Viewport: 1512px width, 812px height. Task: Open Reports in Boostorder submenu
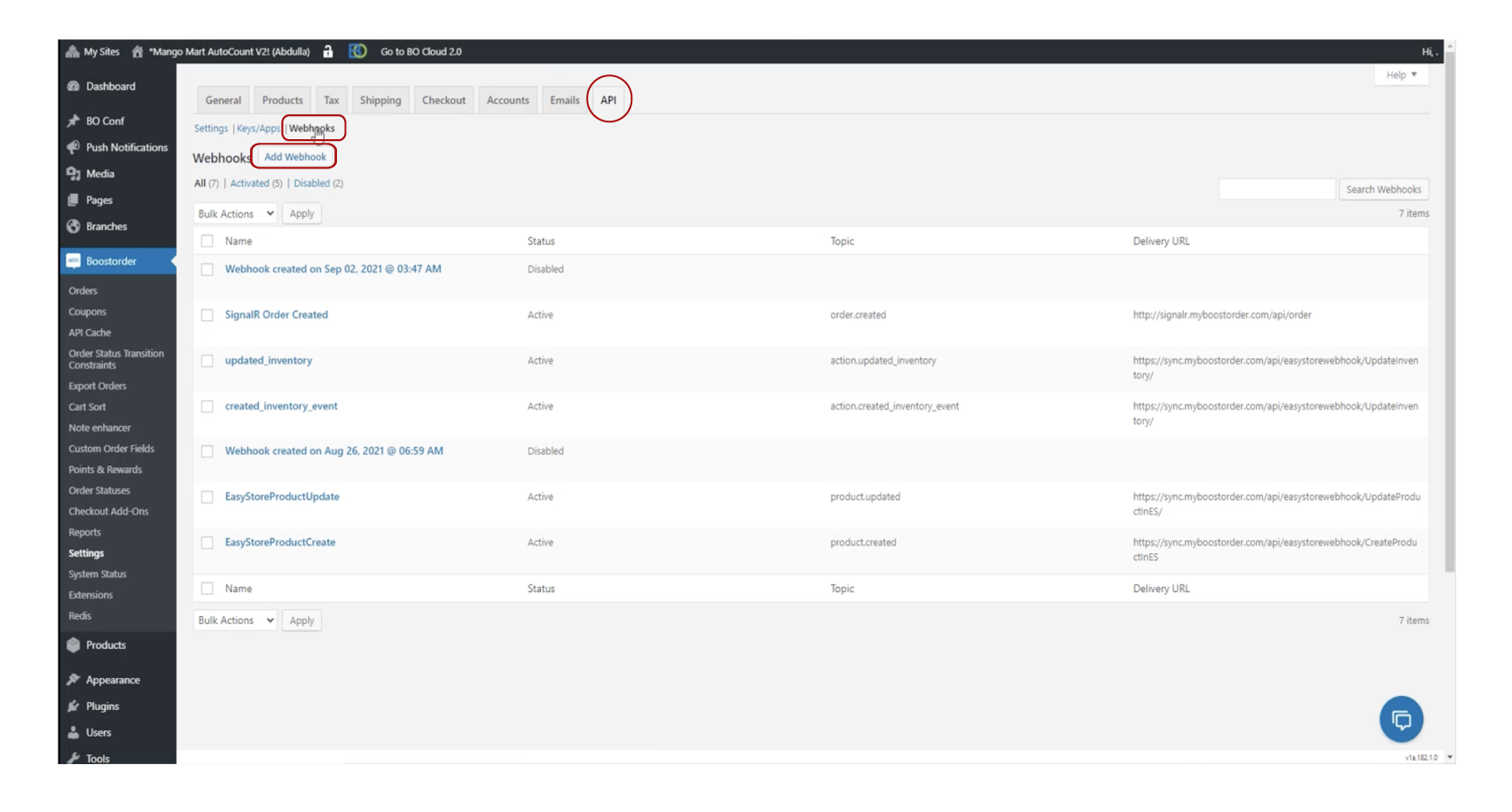84,533
